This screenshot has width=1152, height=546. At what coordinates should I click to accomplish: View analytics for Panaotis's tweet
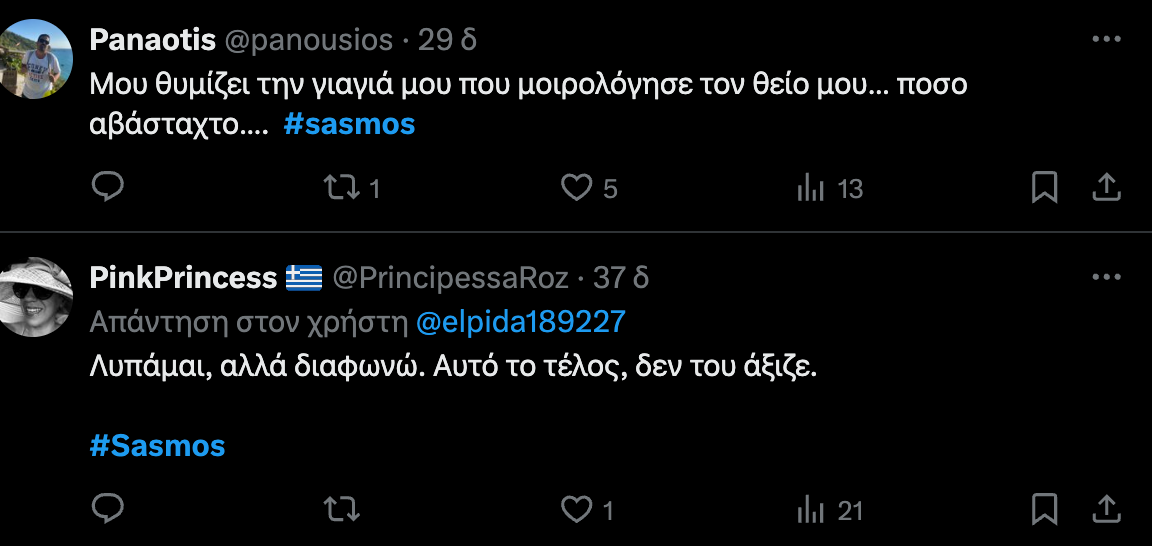point(810,187)
